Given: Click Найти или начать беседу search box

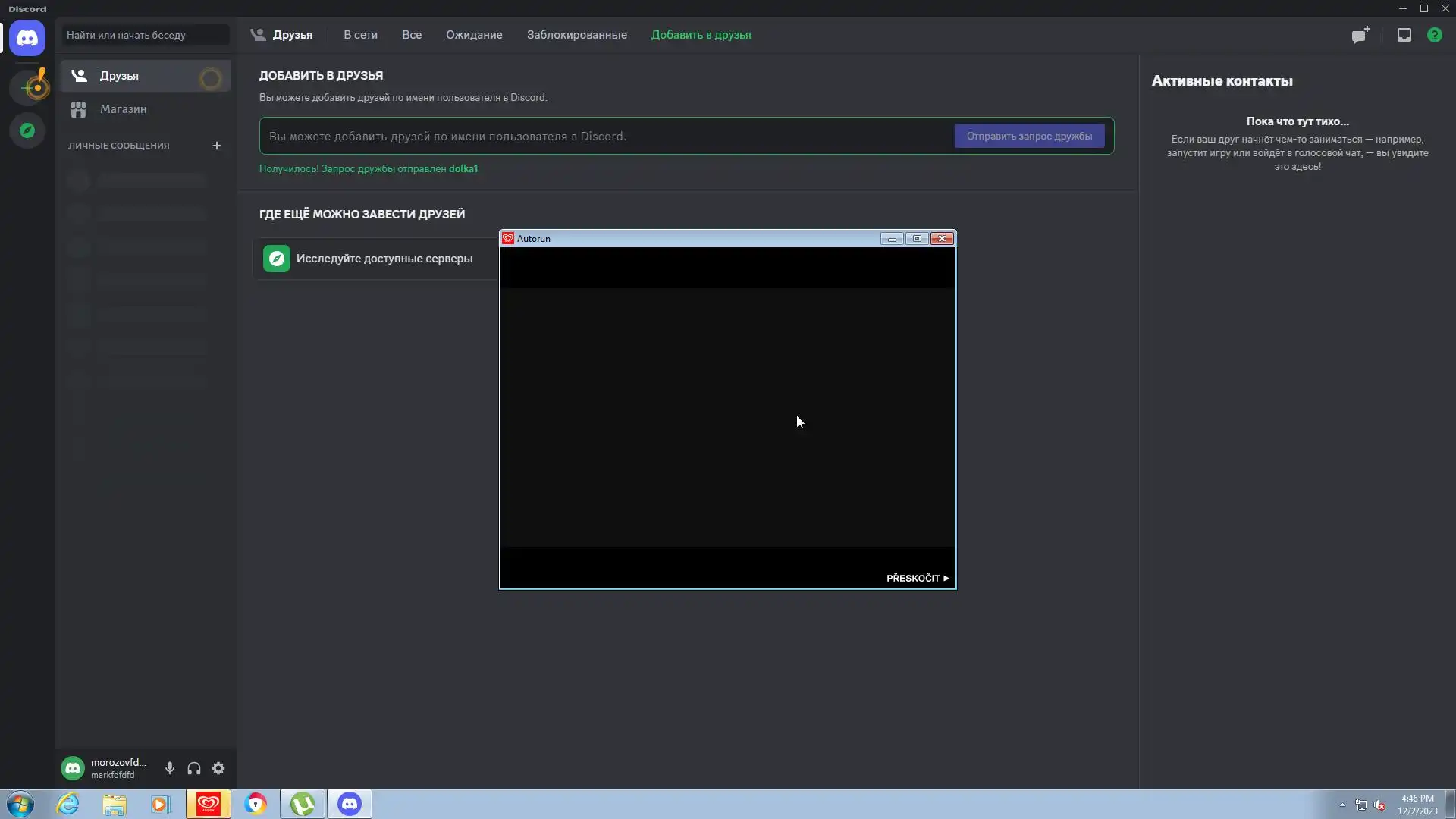Looking at the screenshot, I should pos(145,35).
